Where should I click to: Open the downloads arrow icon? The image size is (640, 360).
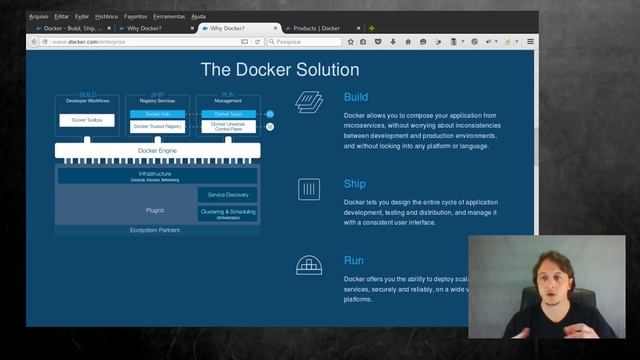(393, 42)
